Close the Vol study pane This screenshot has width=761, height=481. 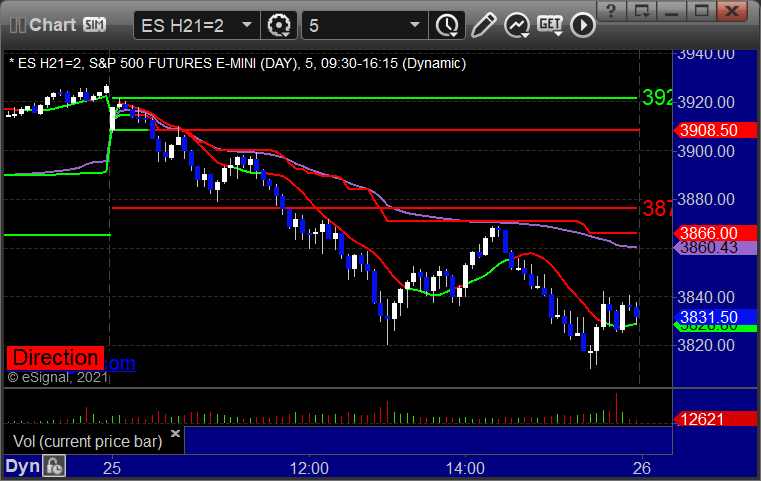click(175, 433)
